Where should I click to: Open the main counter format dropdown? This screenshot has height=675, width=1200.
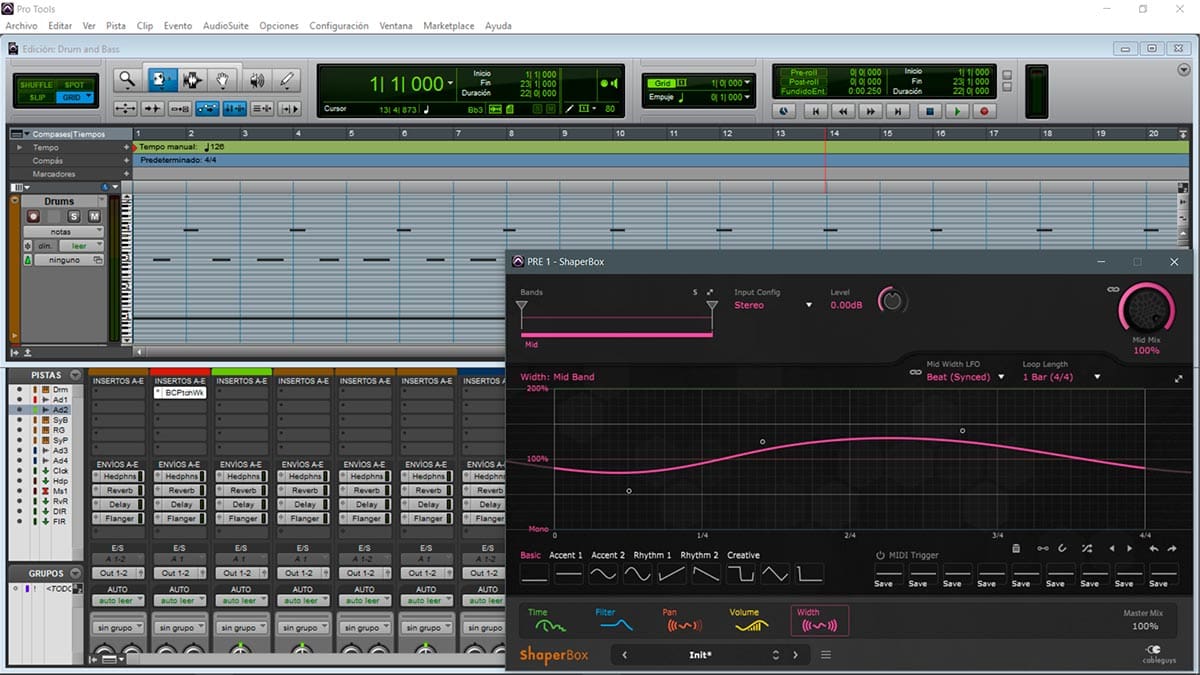click(x=451, y=84)
